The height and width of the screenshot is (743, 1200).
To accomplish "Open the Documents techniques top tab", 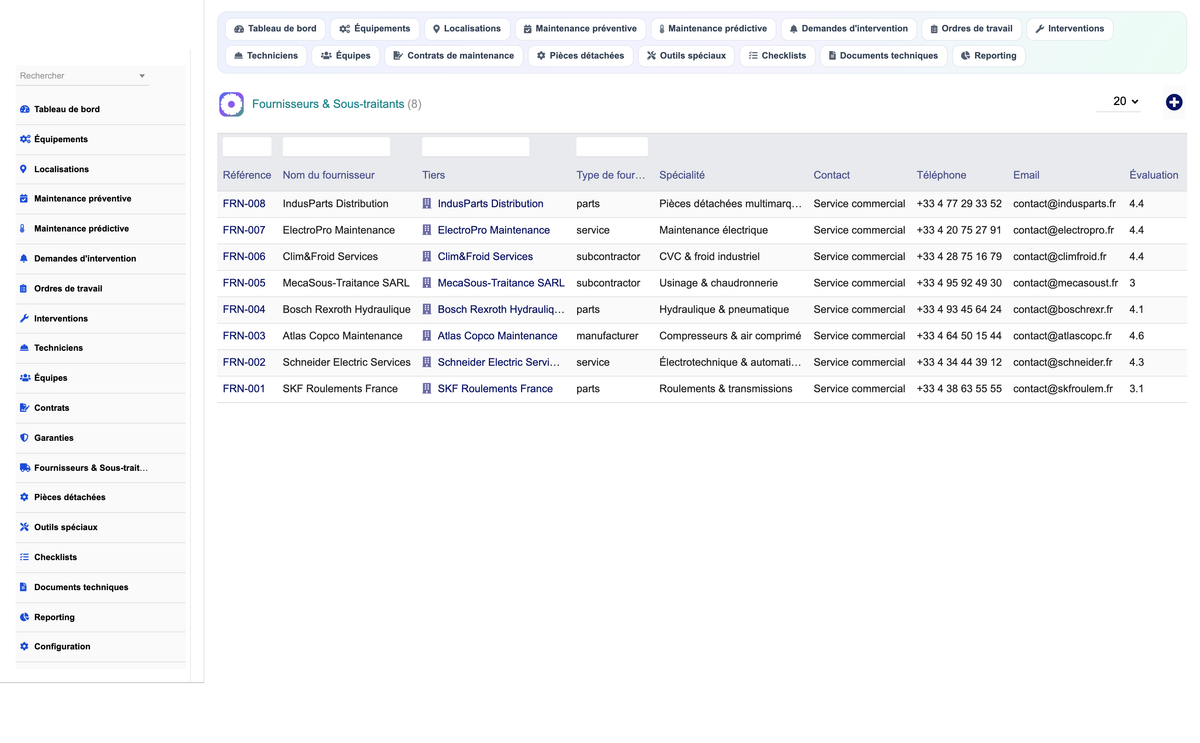I will 883,56.
